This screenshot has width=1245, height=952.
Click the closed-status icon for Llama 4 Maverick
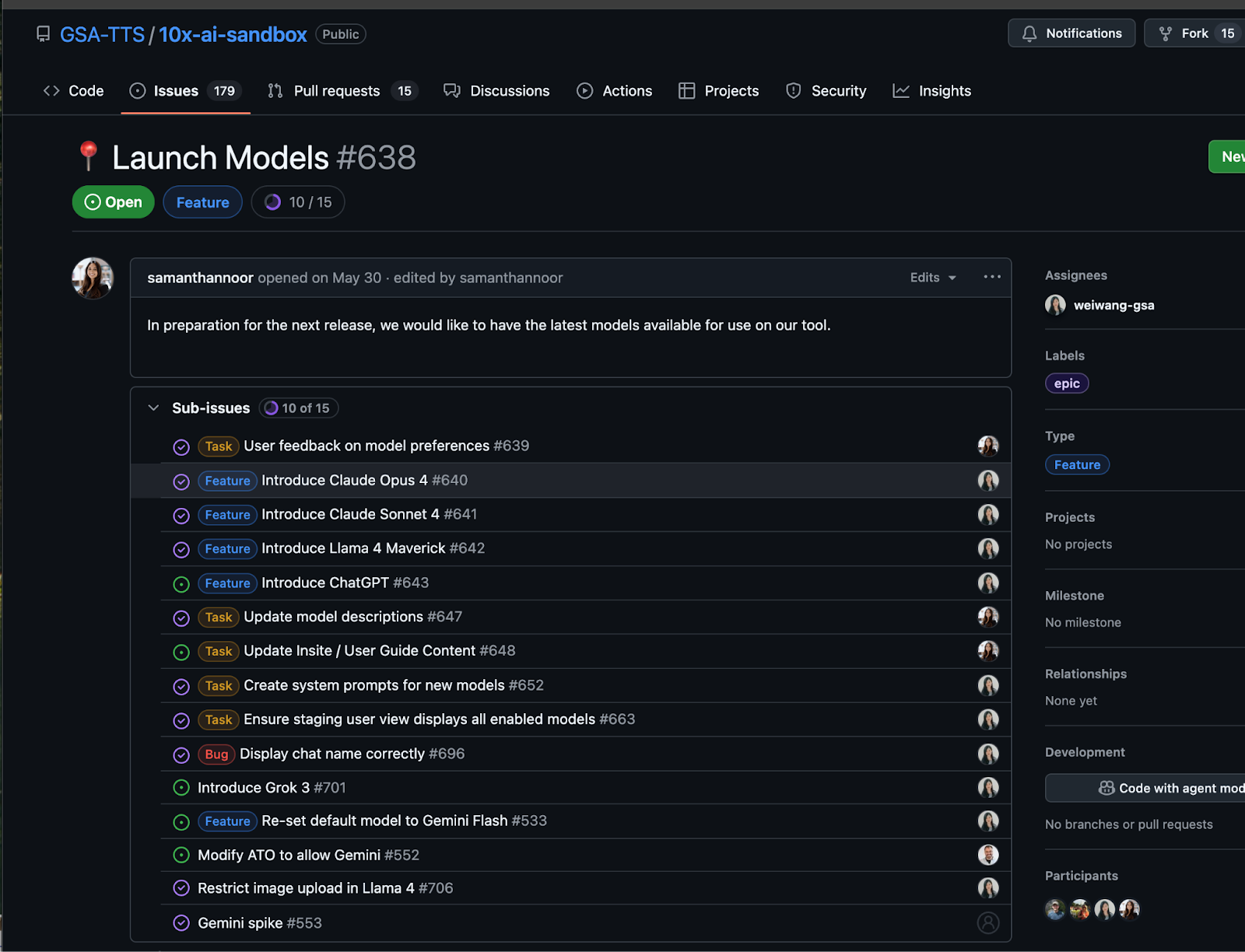click(181, 550)
